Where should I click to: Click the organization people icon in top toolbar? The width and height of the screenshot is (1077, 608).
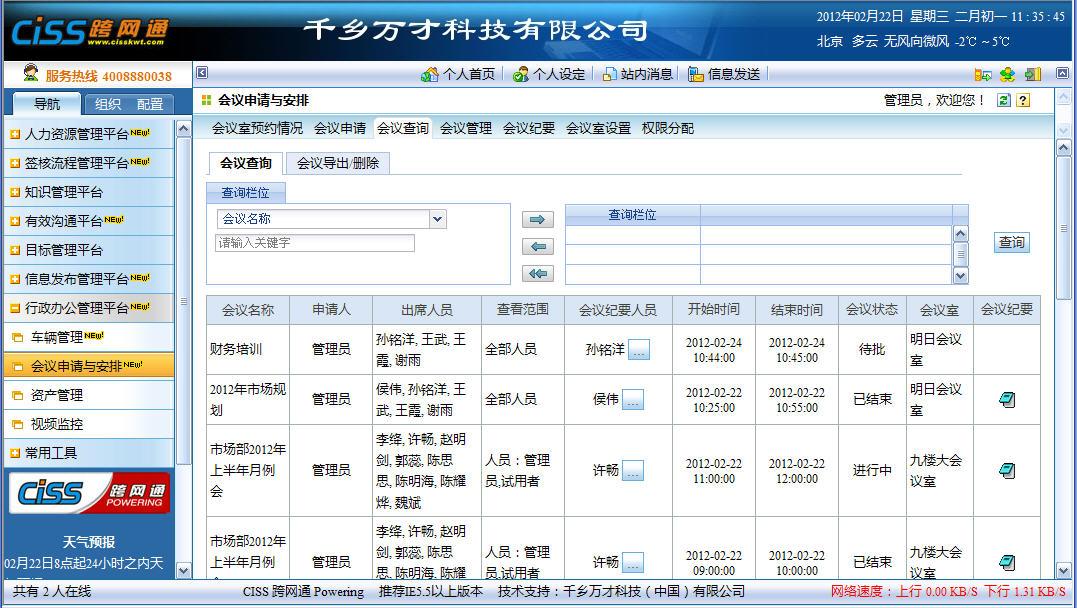click(x=1007, y=73)
